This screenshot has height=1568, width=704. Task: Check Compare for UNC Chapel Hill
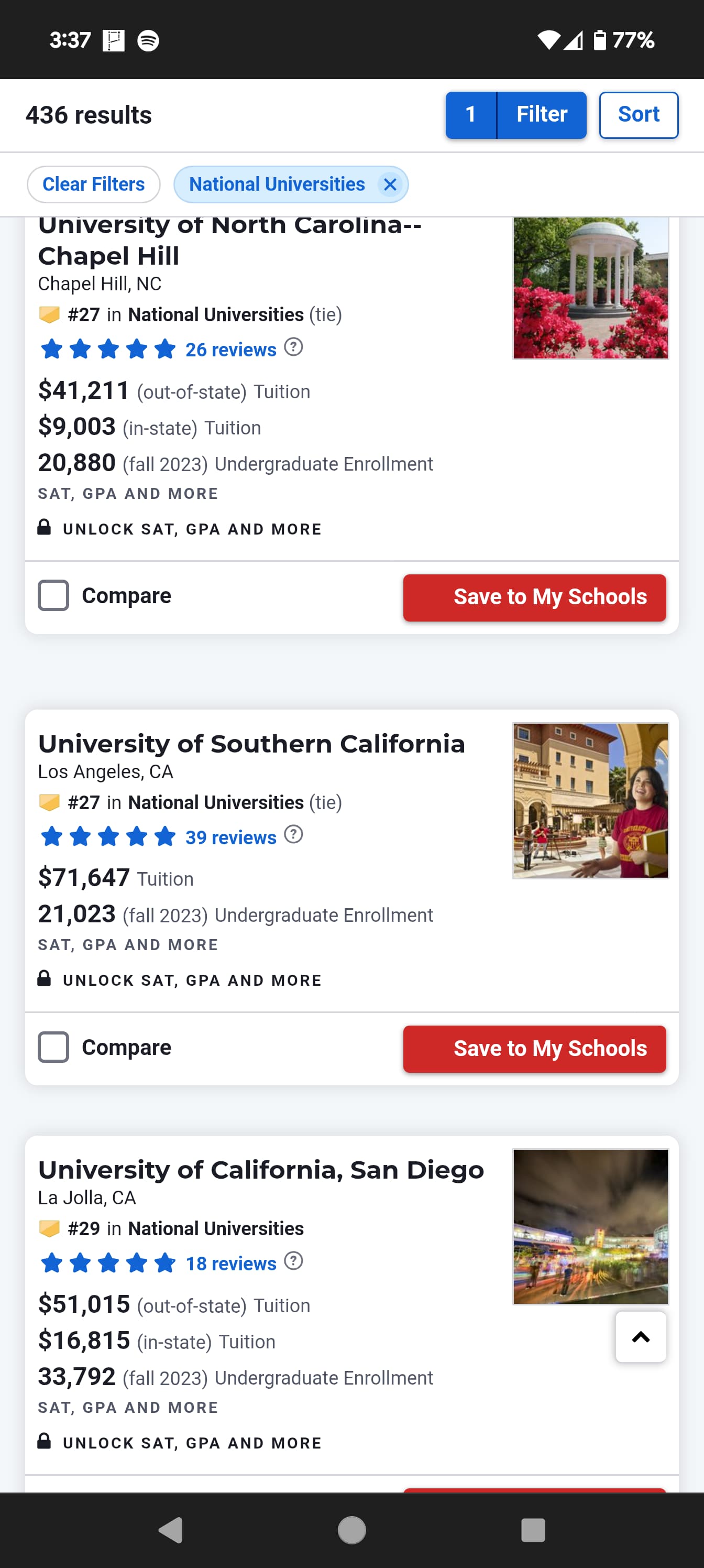click(x=53, y=595)
